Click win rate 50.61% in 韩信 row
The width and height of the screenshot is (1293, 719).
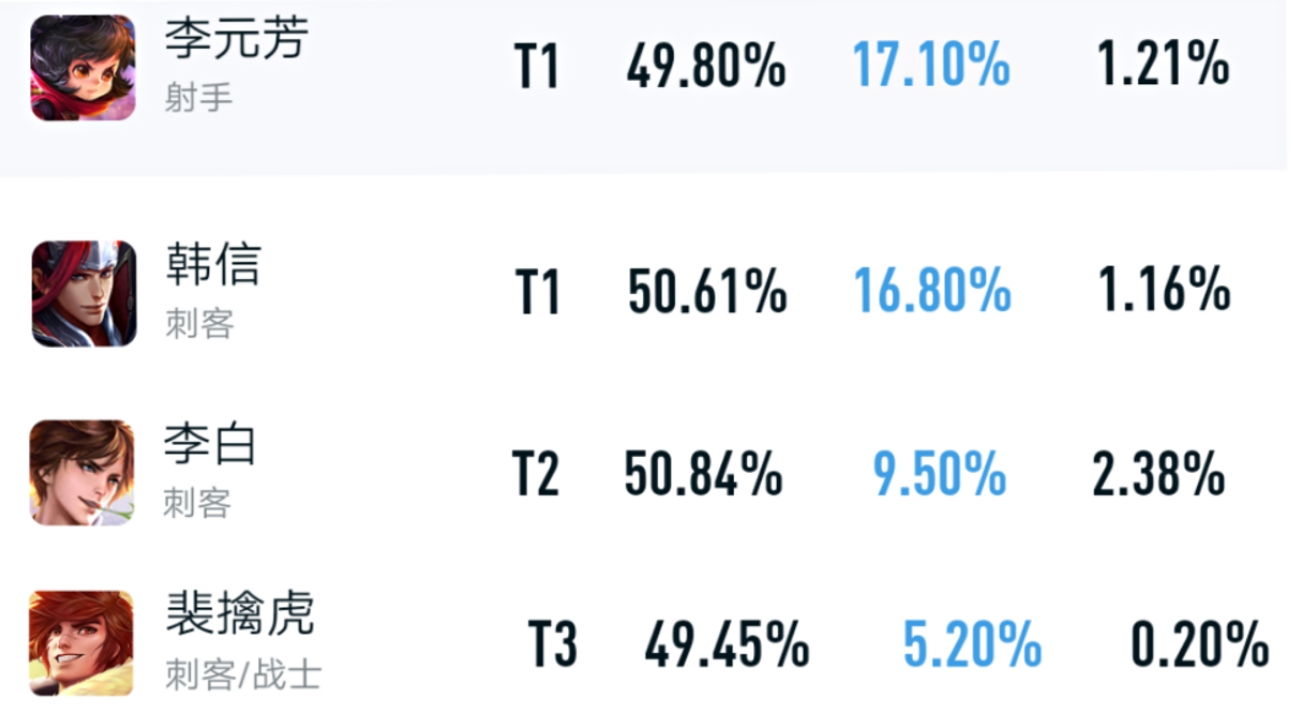707,292
